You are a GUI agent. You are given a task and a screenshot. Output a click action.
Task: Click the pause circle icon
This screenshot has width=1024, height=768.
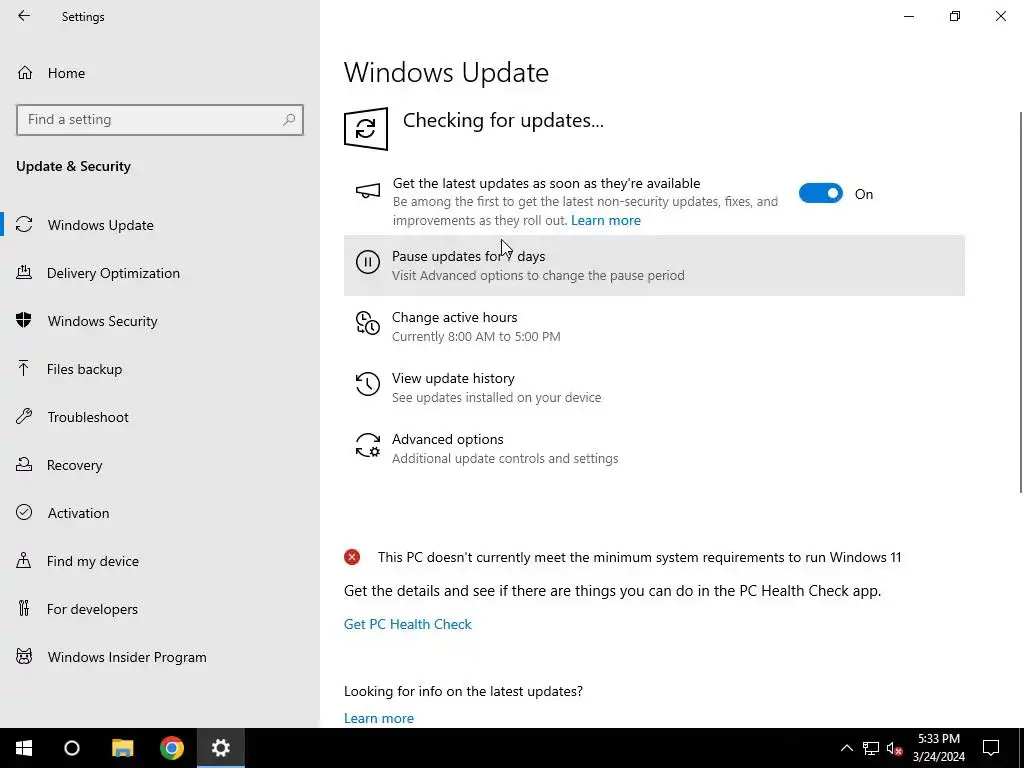click(368, 263)
